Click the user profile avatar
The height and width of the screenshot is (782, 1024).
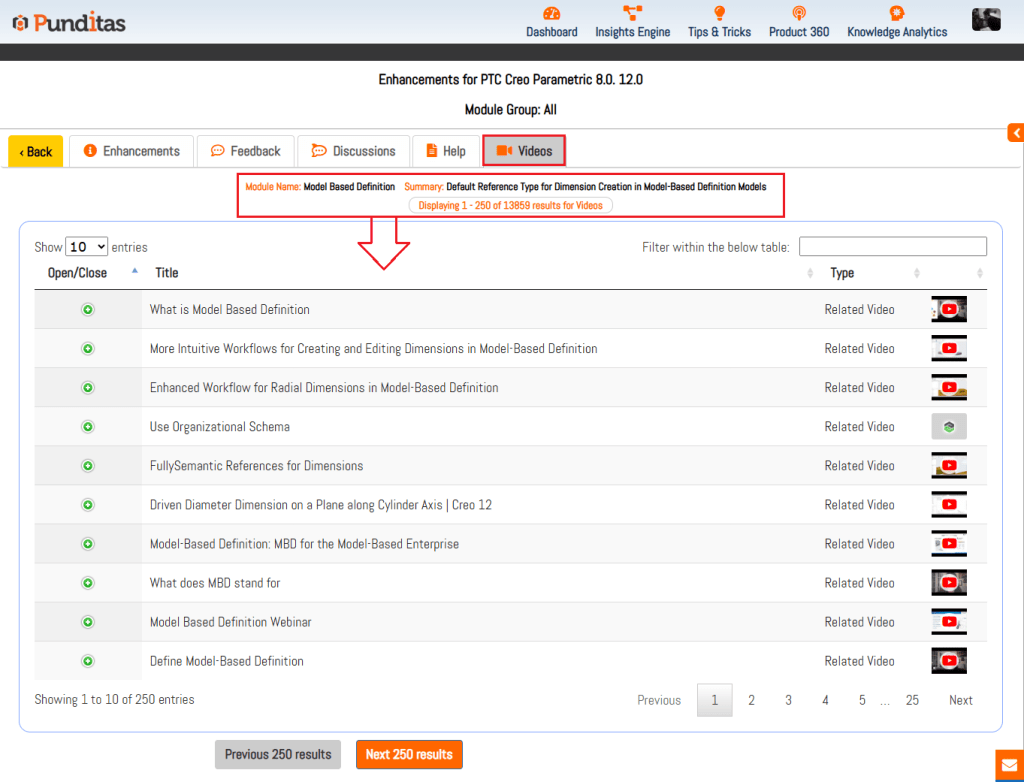[986, 19]
